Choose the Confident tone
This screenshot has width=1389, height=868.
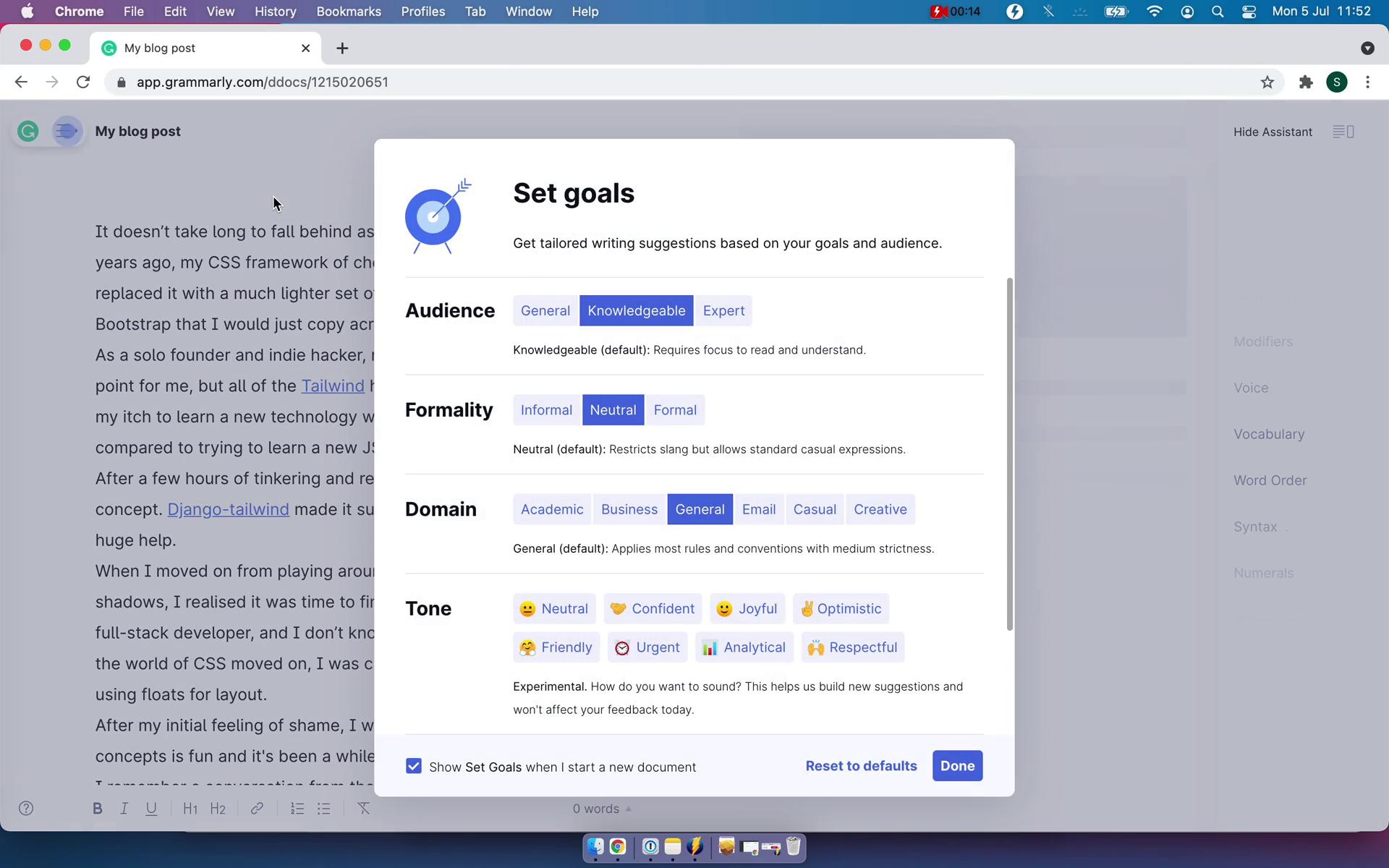653,609
